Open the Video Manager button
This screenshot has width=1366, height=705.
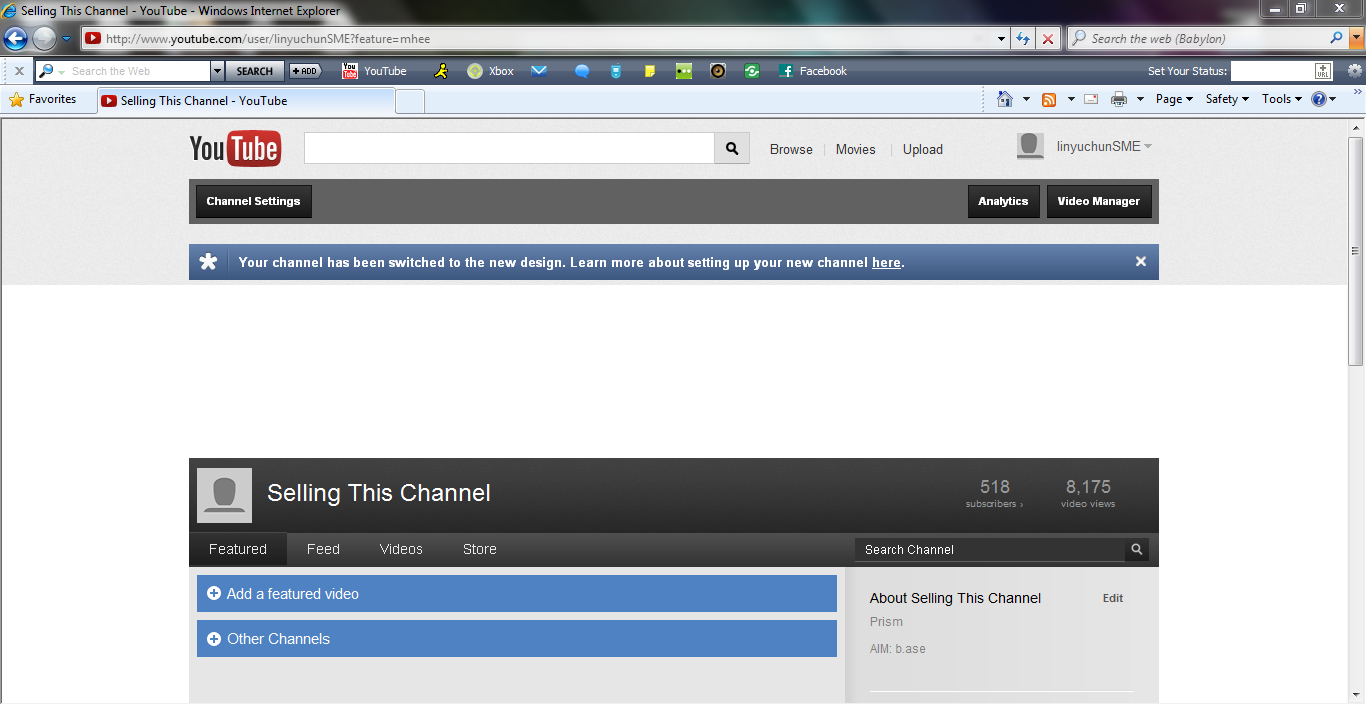[x=1099, y=201]
